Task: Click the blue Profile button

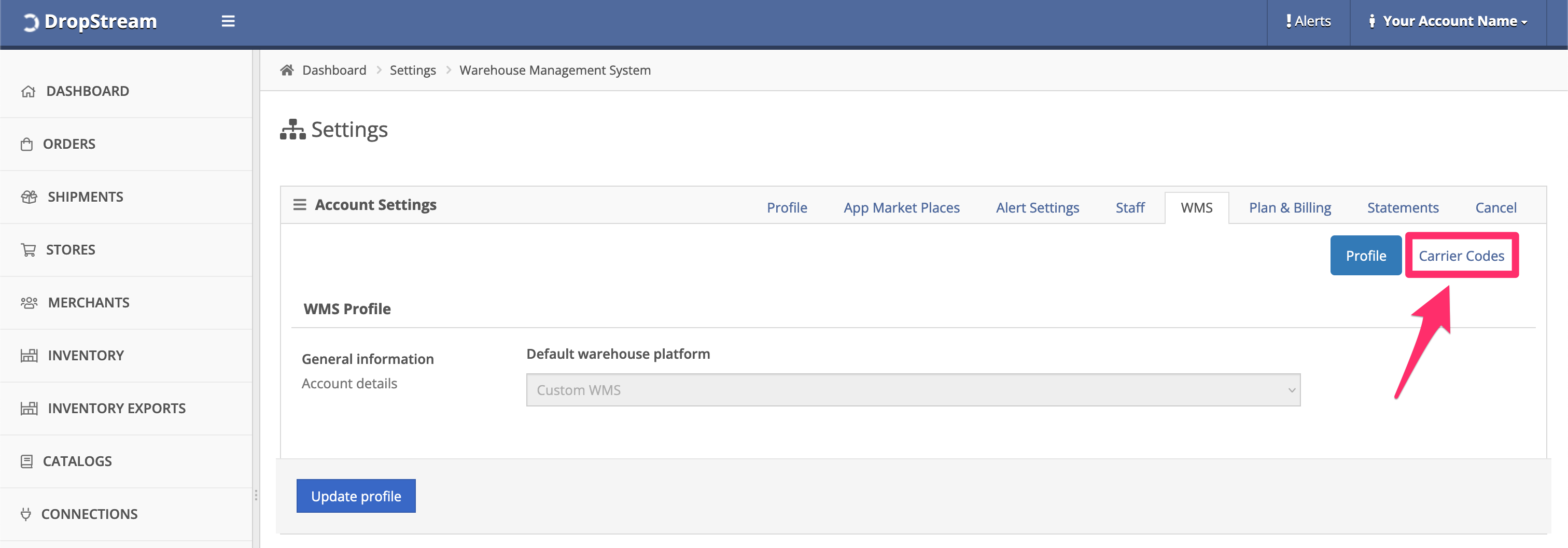Action: point(1366,256)
